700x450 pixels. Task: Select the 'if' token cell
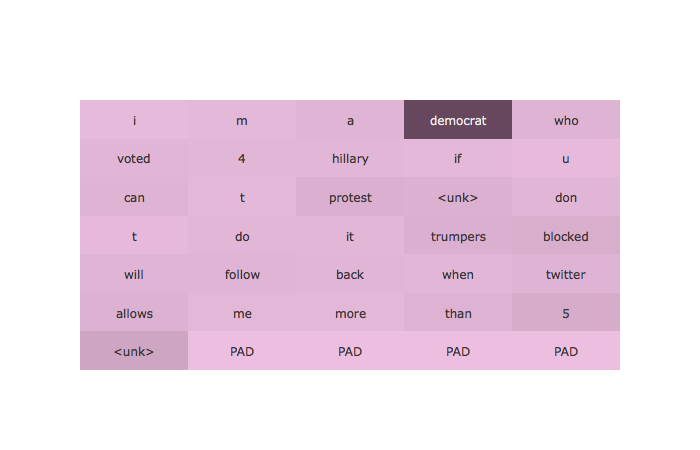(458, 159)
